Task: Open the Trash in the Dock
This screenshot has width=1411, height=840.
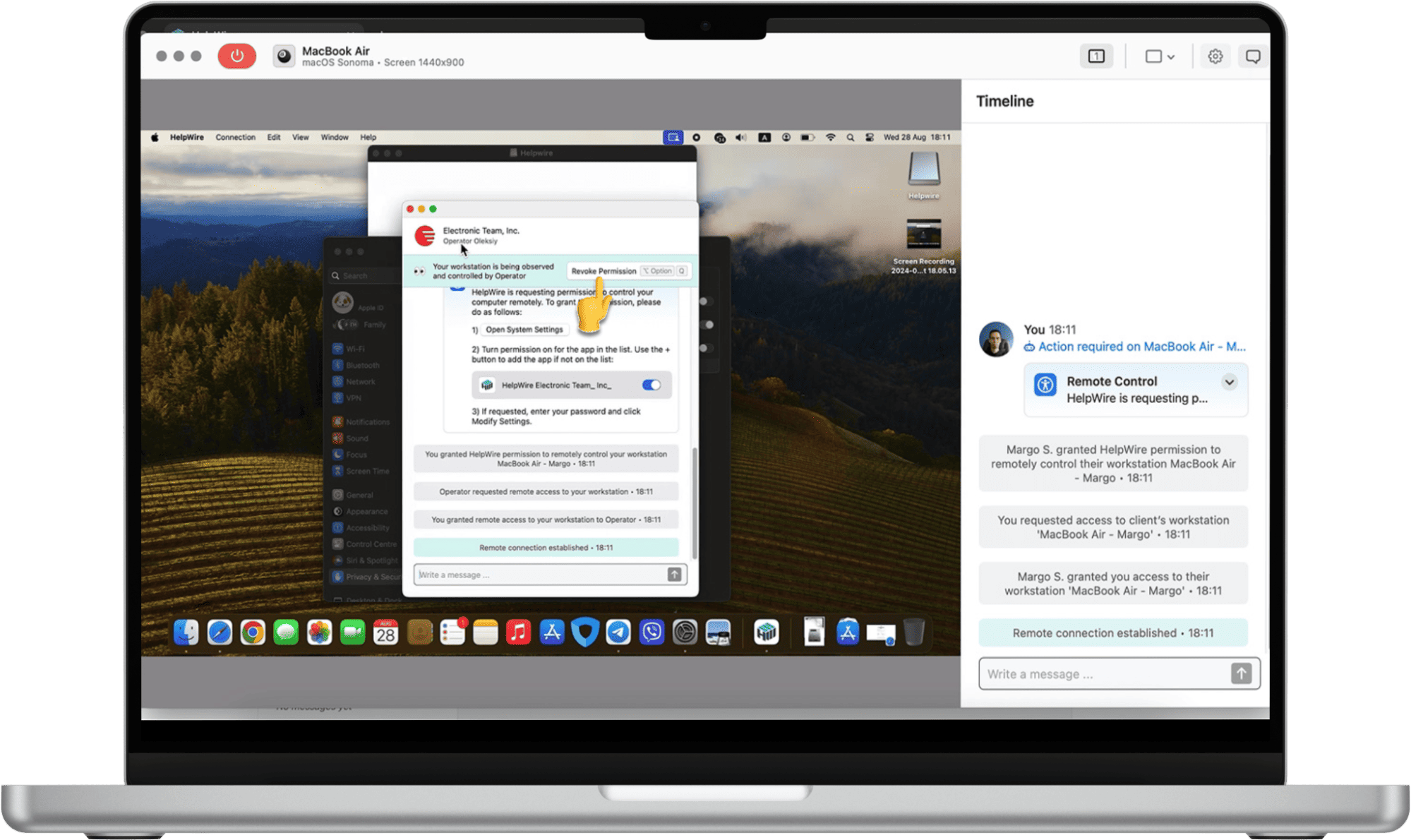Action: click(x=914, y=632)
